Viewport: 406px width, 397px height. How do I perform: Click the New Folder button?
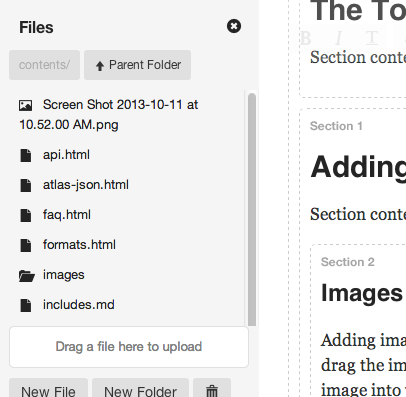(x=140, y=388)
